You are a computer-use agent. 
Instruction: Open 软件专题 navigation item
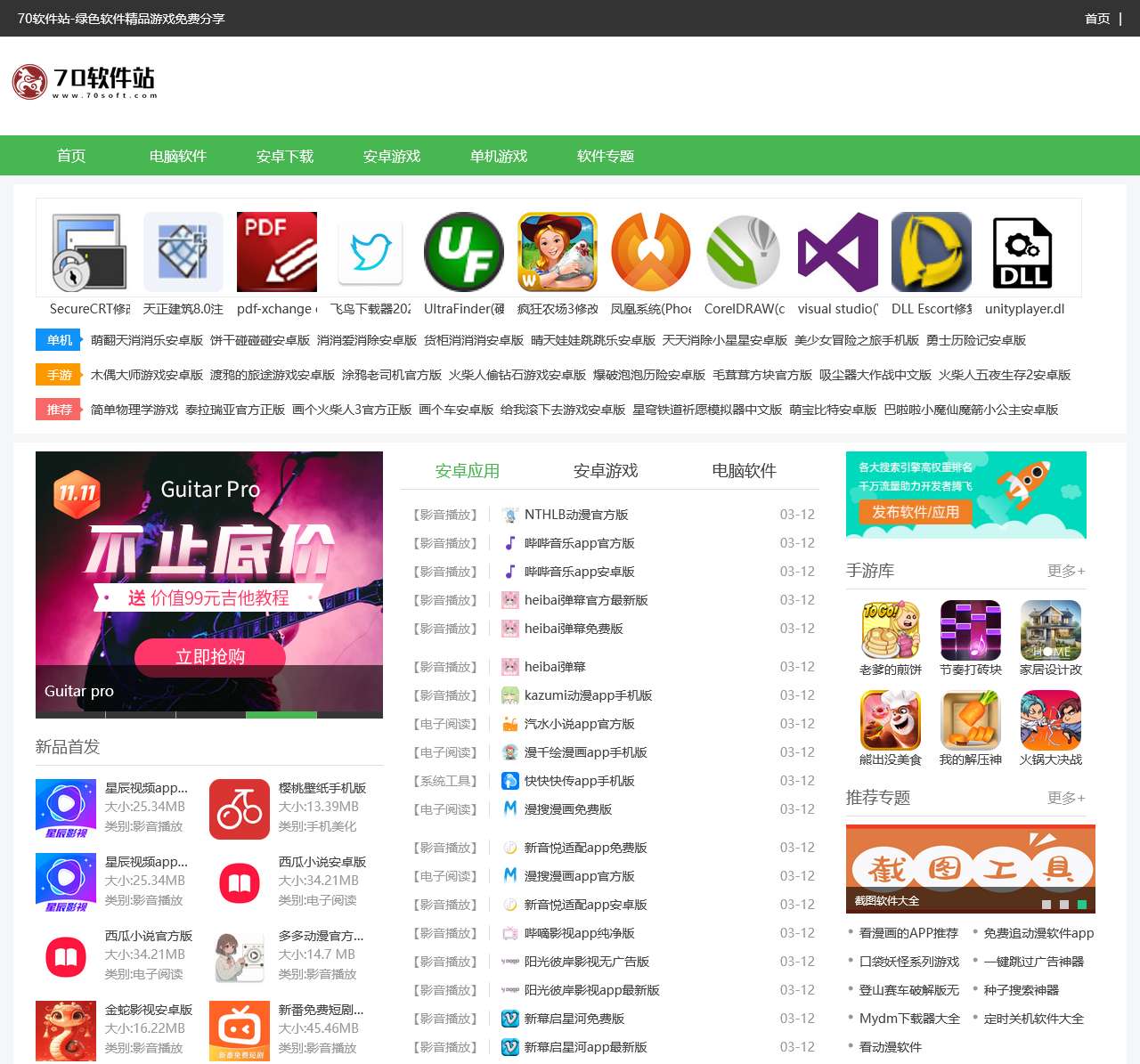point(606,156)
